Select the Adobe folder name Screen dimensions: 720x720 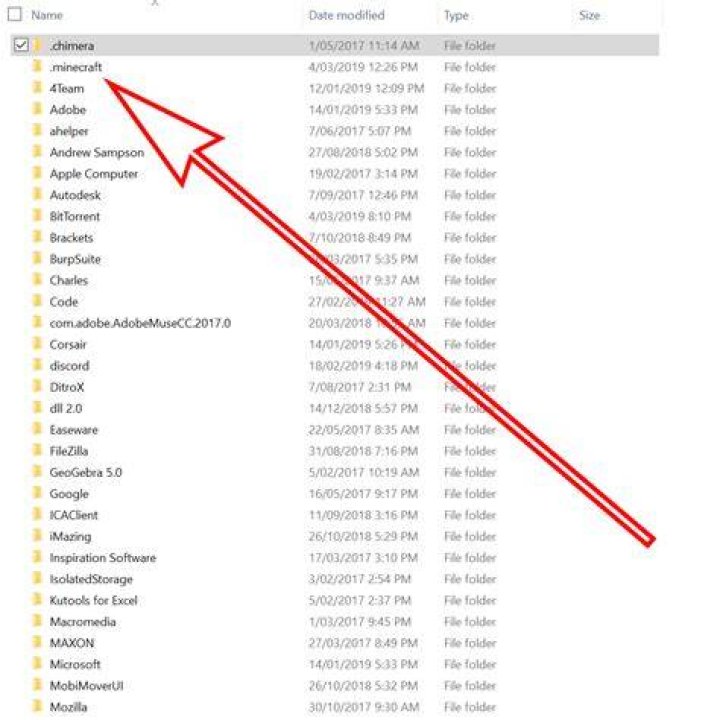(68, 110)
